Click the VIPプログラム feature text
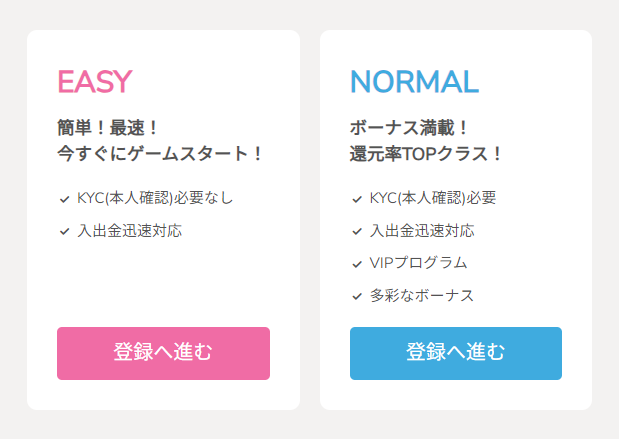Image resolution: width=619 pixels, height=439 pixels. click(x=418, y=263)
